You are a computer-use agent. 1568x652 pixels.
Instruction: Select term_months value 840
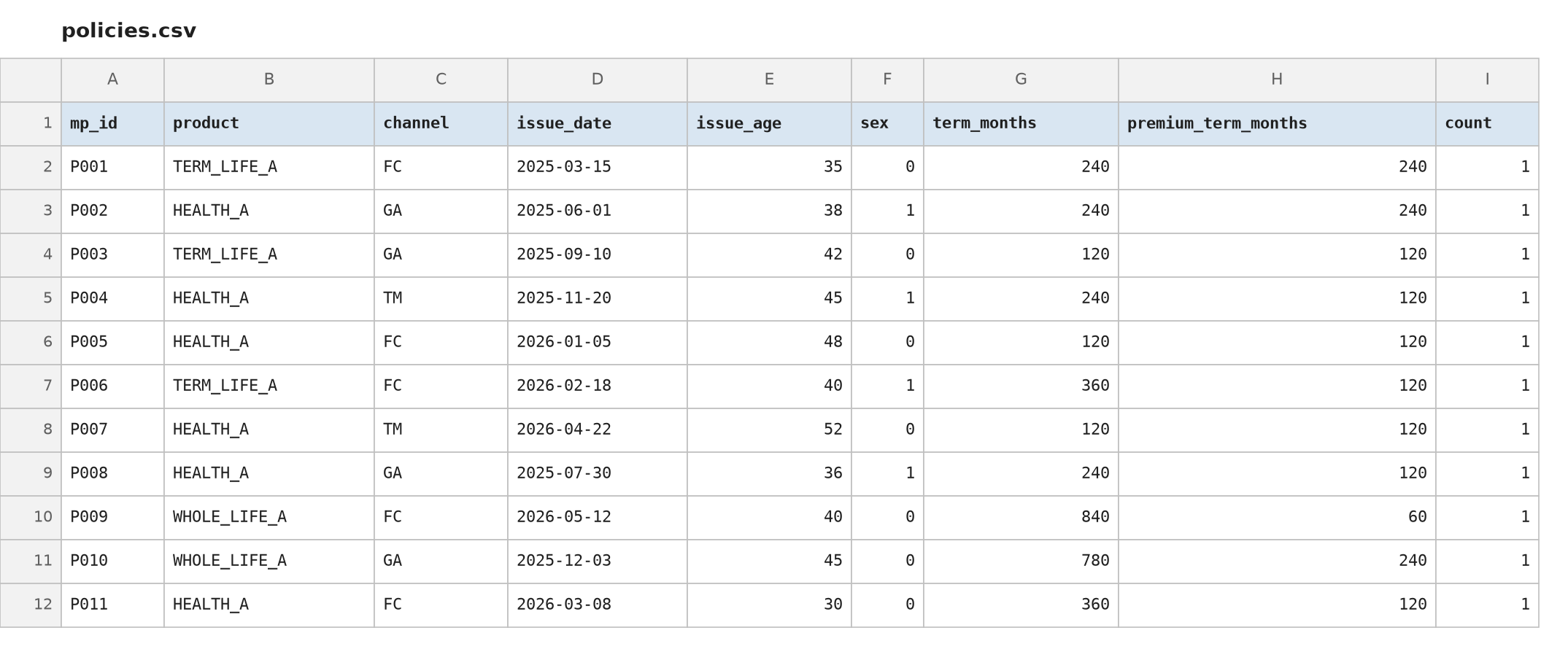pos(1021,518)
